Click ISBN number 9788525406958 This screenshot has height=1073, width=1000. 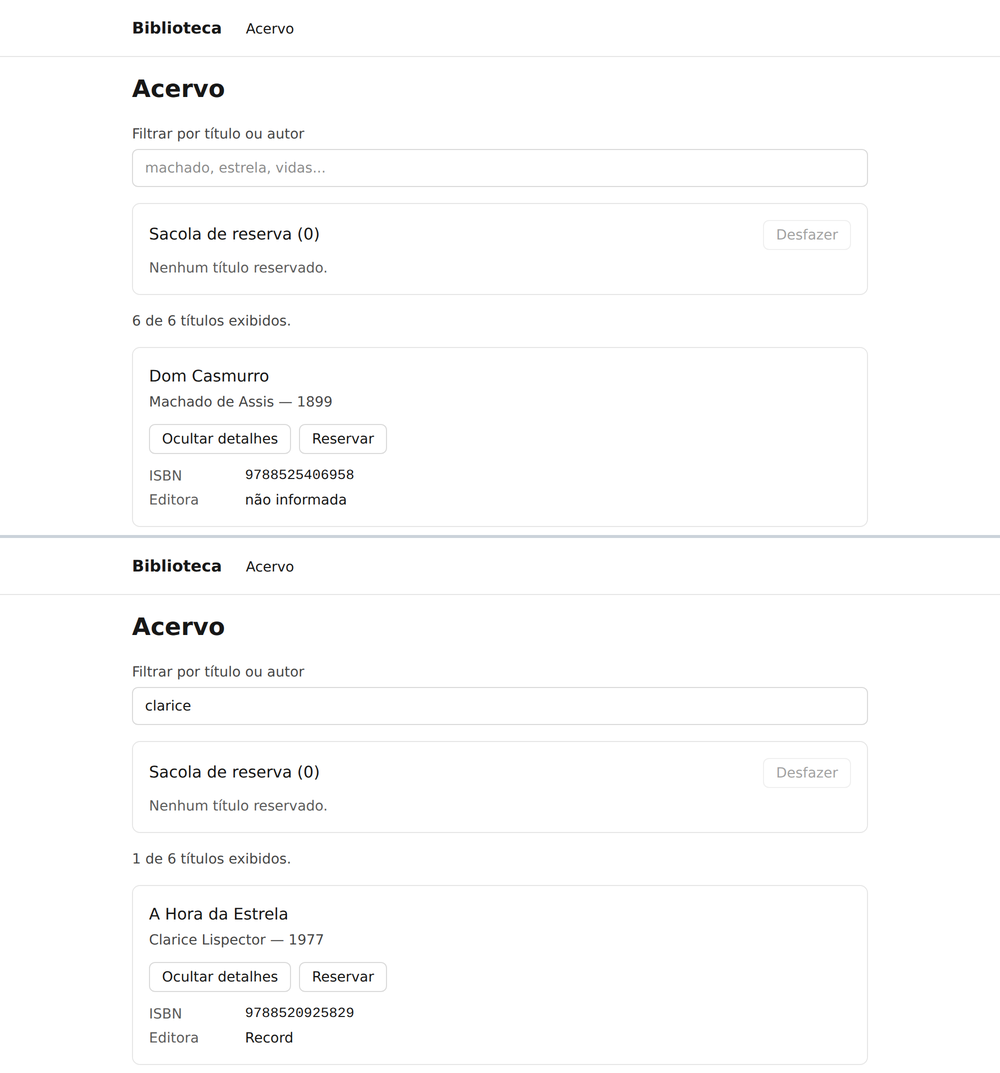[299, 474]
